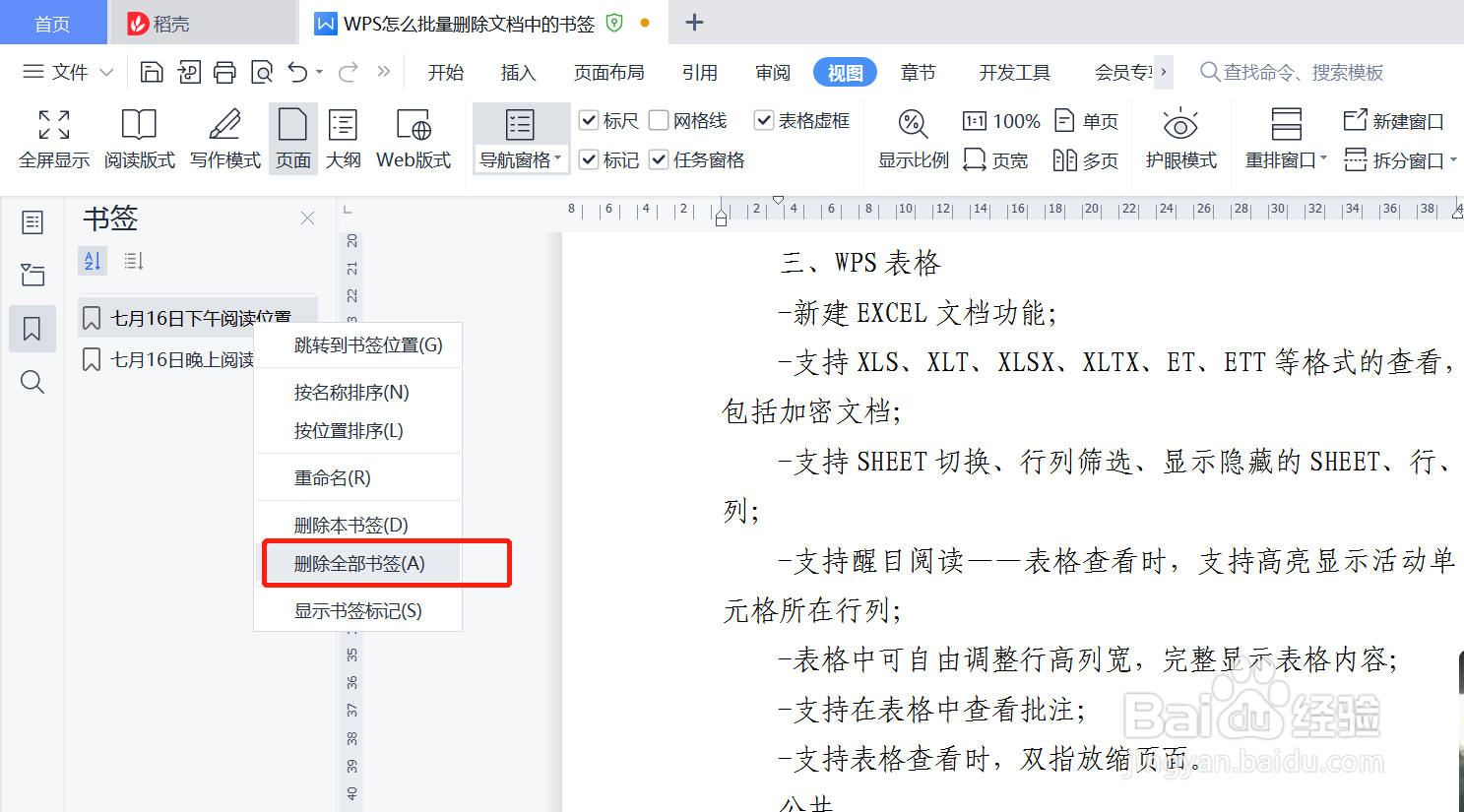Switch to the 稻壳 tab
The height and width of the screenshot is (812, 1464).
(x=203, y=23)
